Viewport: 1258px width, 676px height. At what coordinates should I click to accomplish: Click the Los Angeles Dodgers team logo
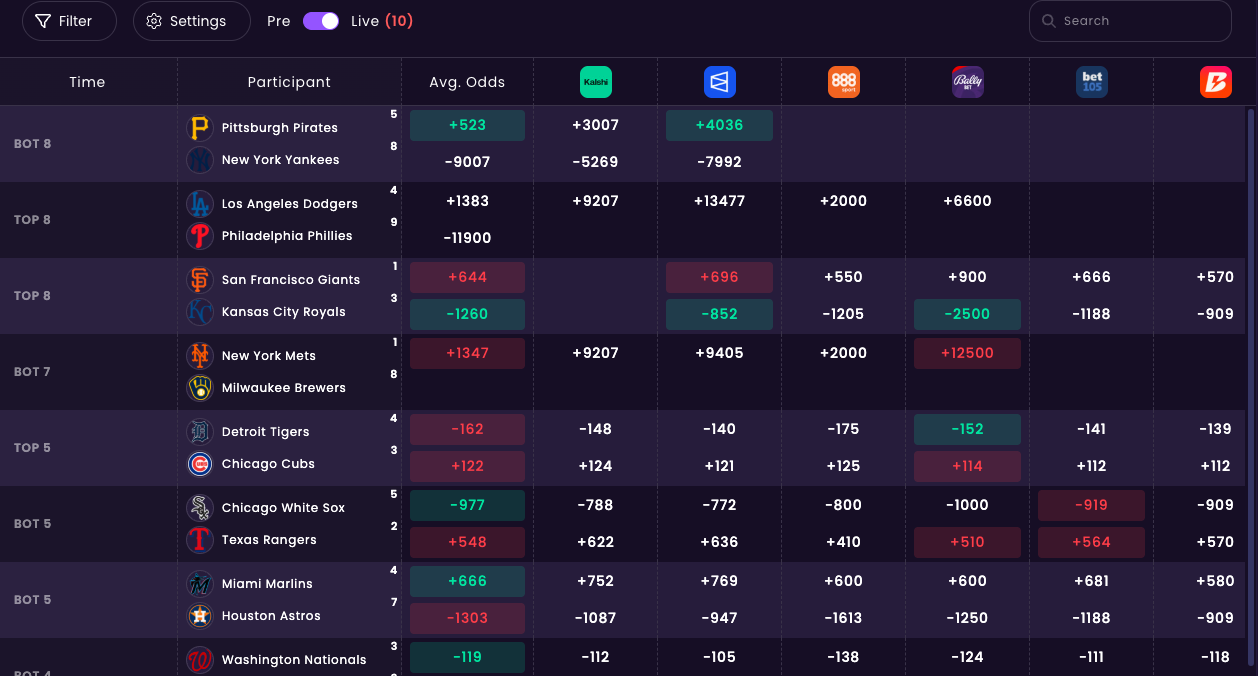(200, 204)
